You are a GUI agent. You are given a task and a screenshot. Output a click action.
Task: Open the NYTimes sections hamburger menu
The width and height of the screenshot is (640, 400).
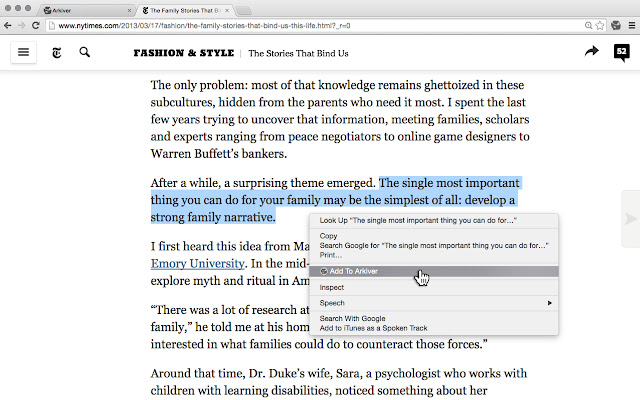coord(24,52)
